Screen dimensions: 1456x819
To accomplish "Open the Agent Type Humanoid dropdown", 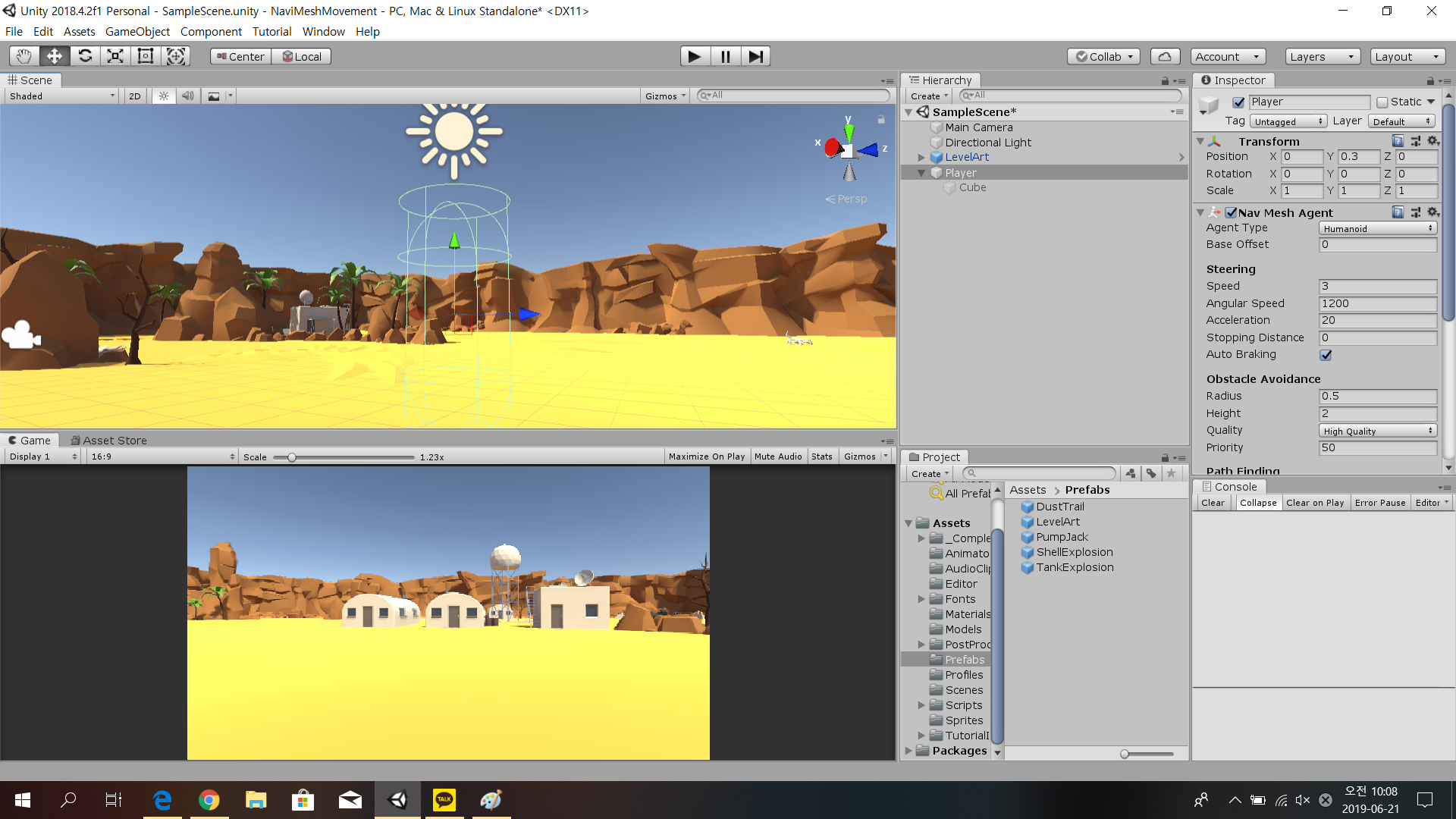I will click(x=1377, y=228).
